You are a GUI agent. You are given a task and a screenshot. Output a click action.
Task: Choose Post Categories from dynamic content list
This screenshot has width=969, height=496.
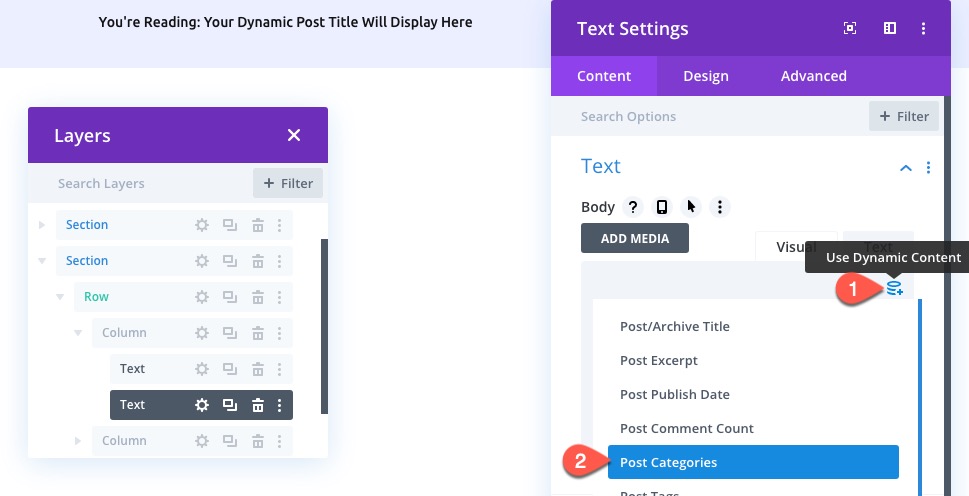753,462
